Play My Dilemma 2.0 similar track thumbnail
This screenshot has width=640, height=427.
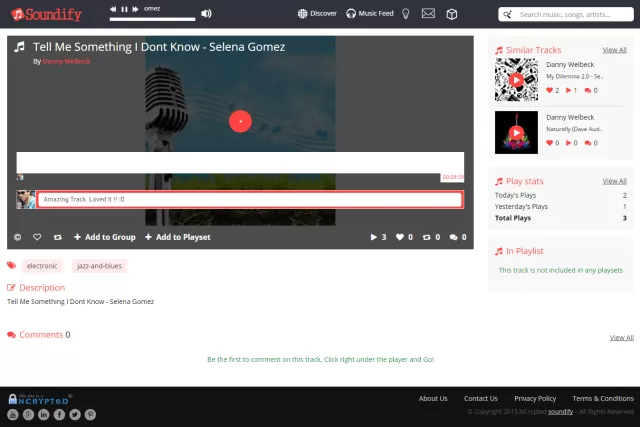tap(516, 80)
